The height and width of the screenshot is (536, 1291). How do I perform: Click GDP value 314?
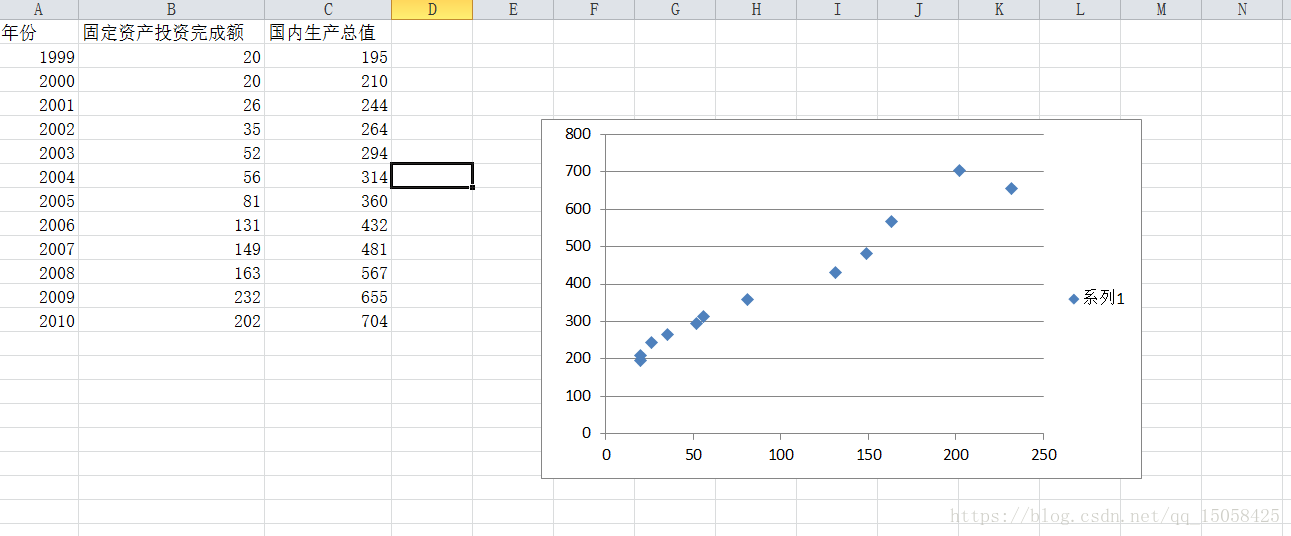pyautogui.click(x=328, y=176)
